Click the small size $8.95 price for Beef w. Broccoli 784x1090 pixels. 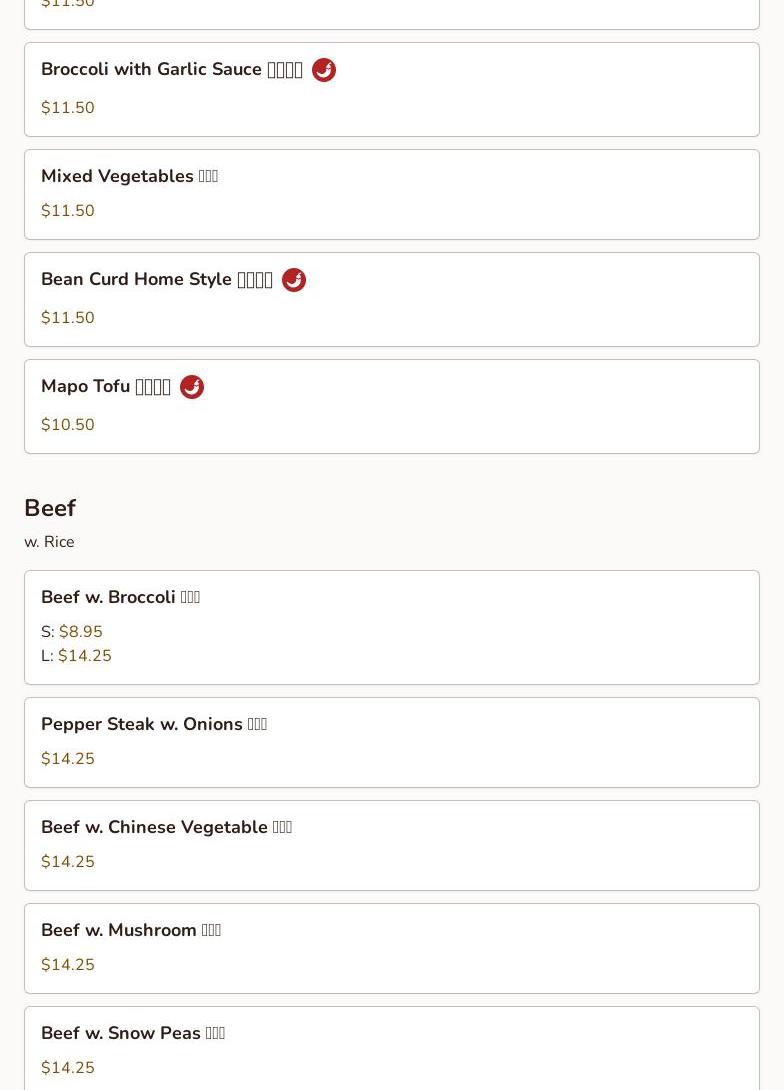80,632
